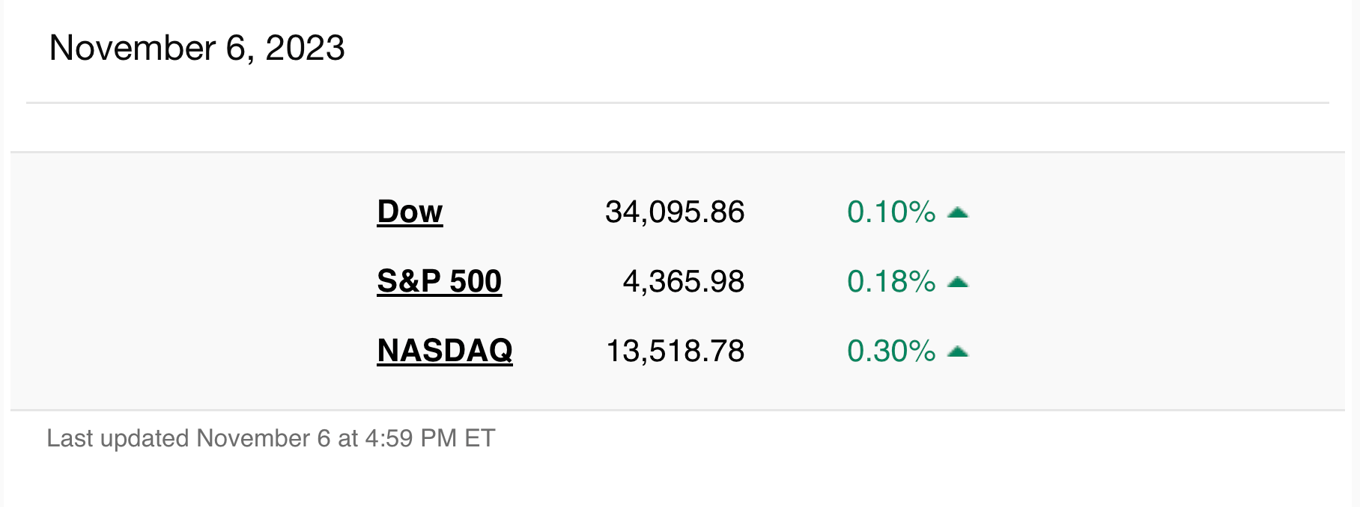The height and width of the screenshot is (507, 1366).
Task: Click empty gray panel area left of Dow
Action: 190,212
